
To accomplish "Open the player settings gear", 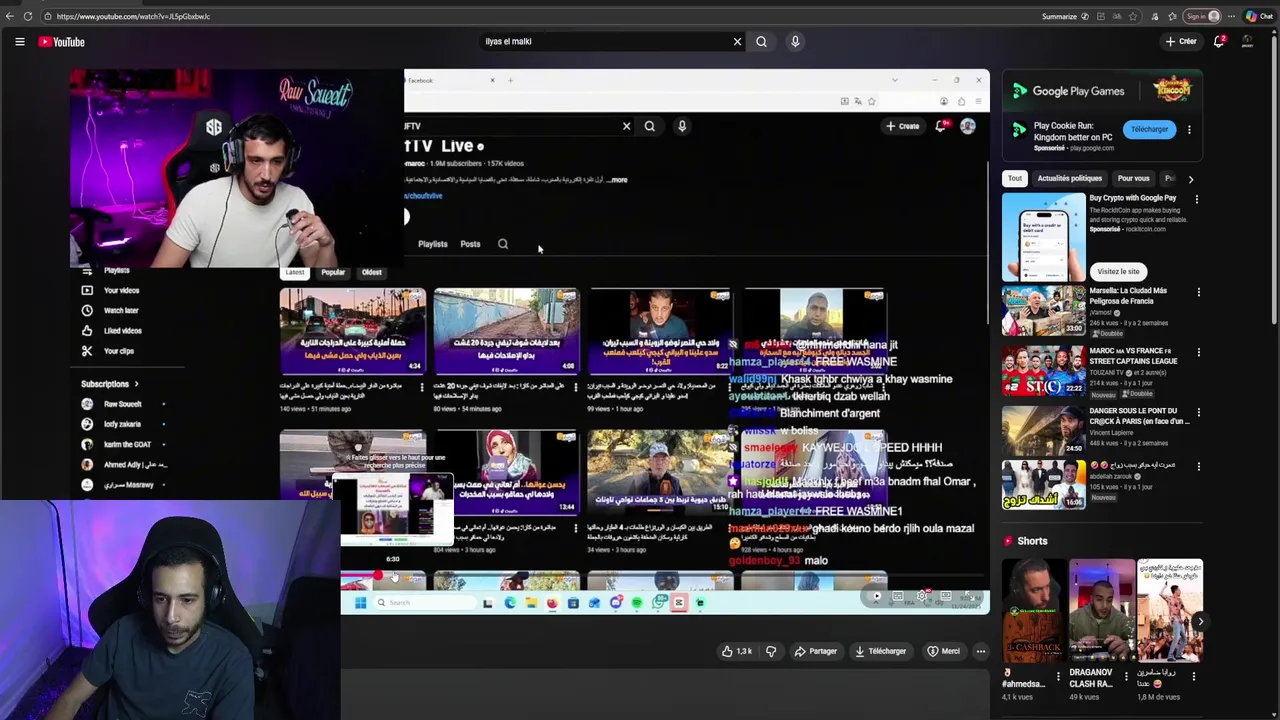I will click(x=922, y=597).
